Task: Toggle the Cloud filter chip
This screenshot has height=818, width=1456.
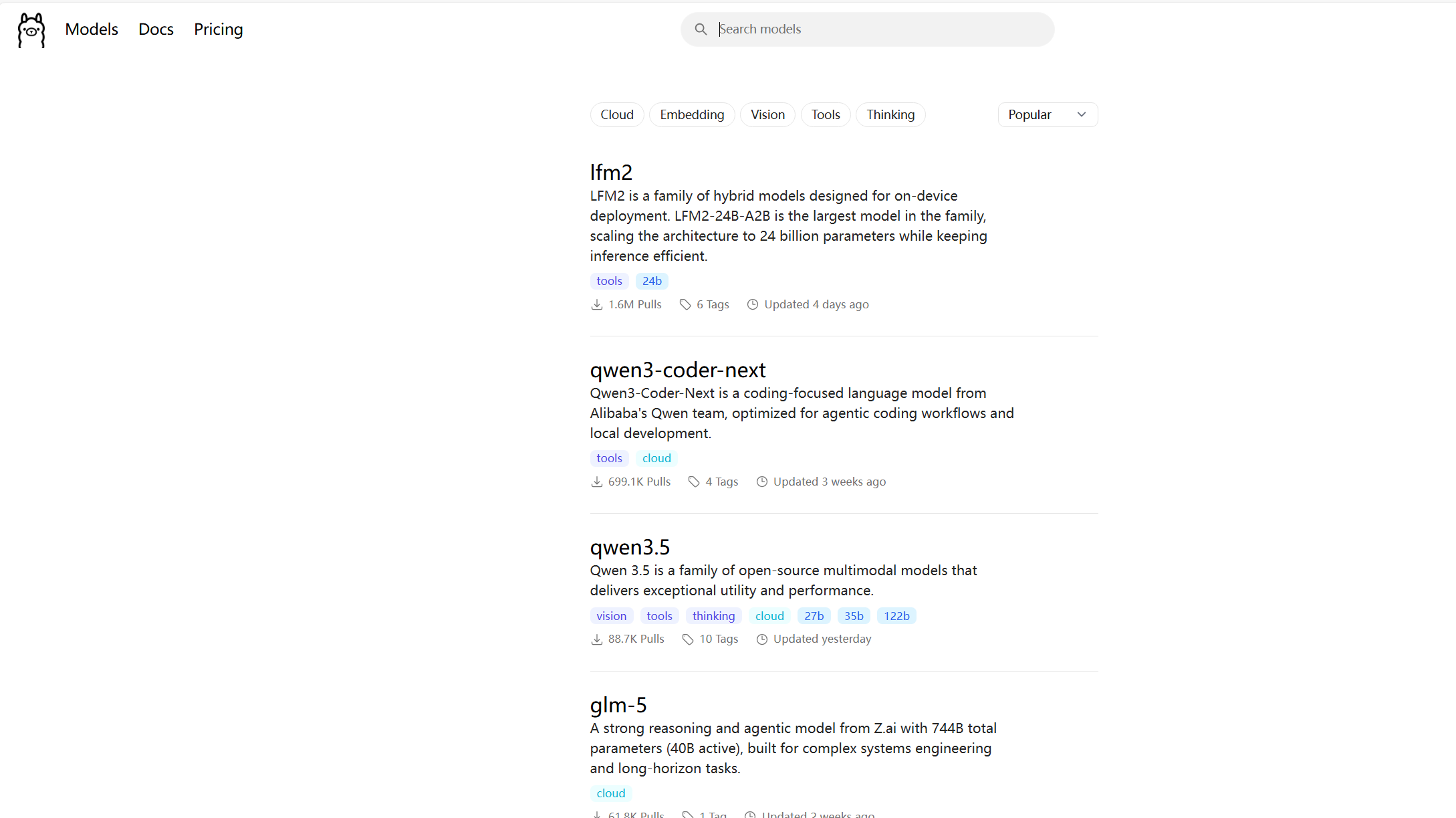Action: click(616, 115)
